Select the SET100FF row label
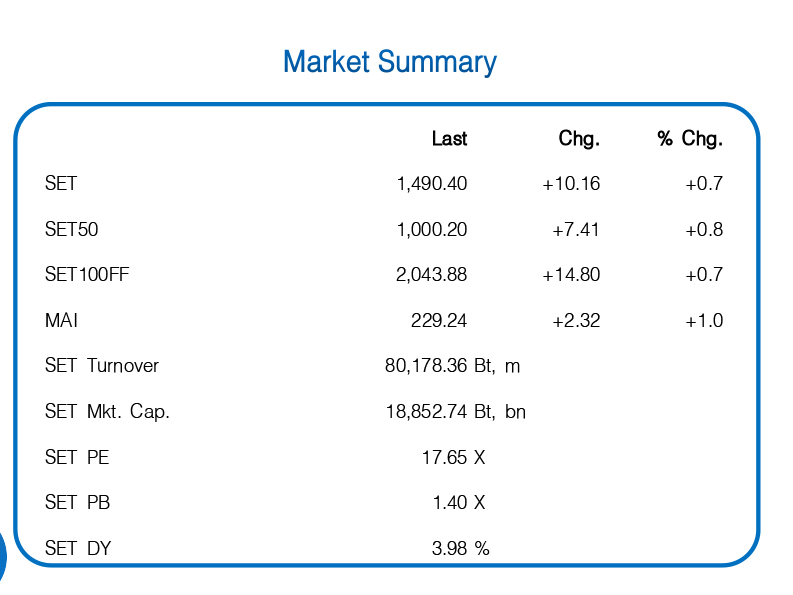Screen dimensions: 793x595 tap(87, 275)
